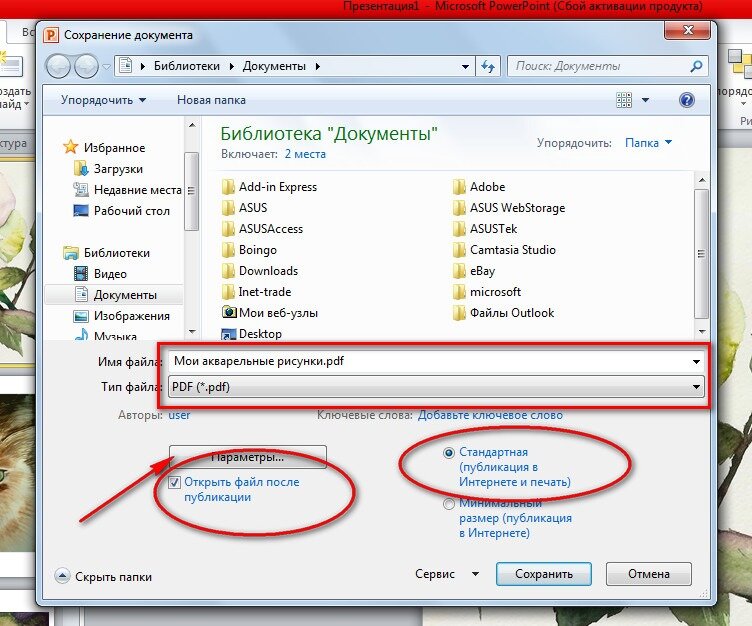752x626 pixels.
Task: Click into the file name field
Action: 429,361
